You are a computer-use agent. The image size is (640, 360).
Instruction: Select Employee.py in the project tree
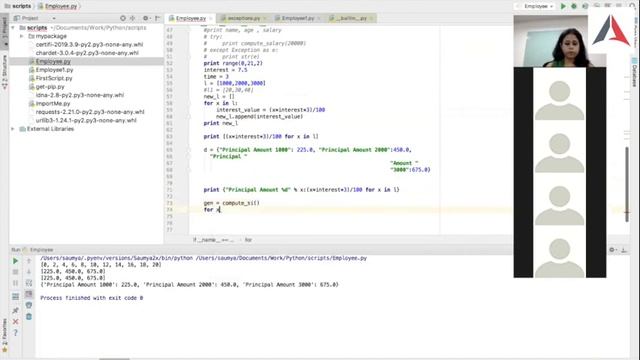pos(53,62)
